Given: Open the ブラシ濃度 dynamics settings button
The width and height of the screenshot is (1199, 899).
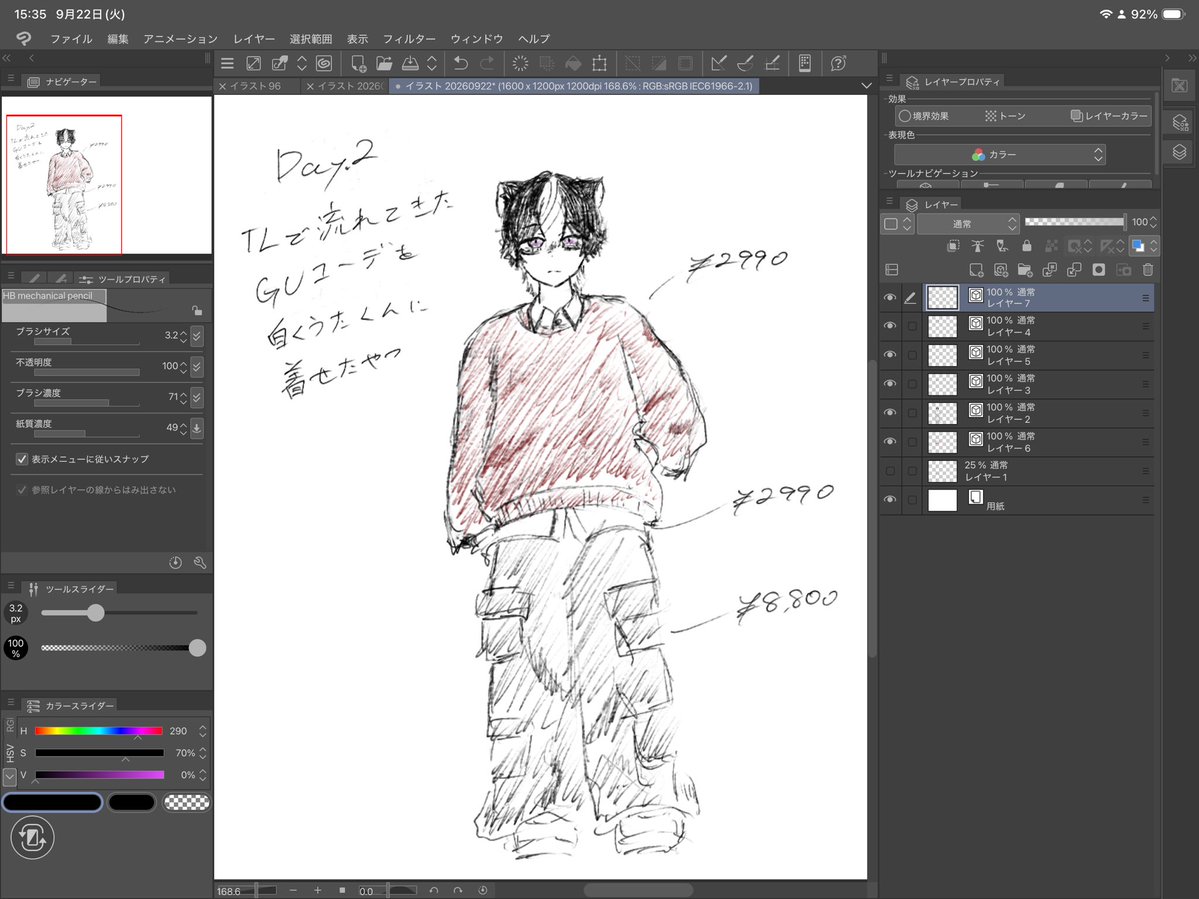Looking at the screenshot, I should click(197, 397).
